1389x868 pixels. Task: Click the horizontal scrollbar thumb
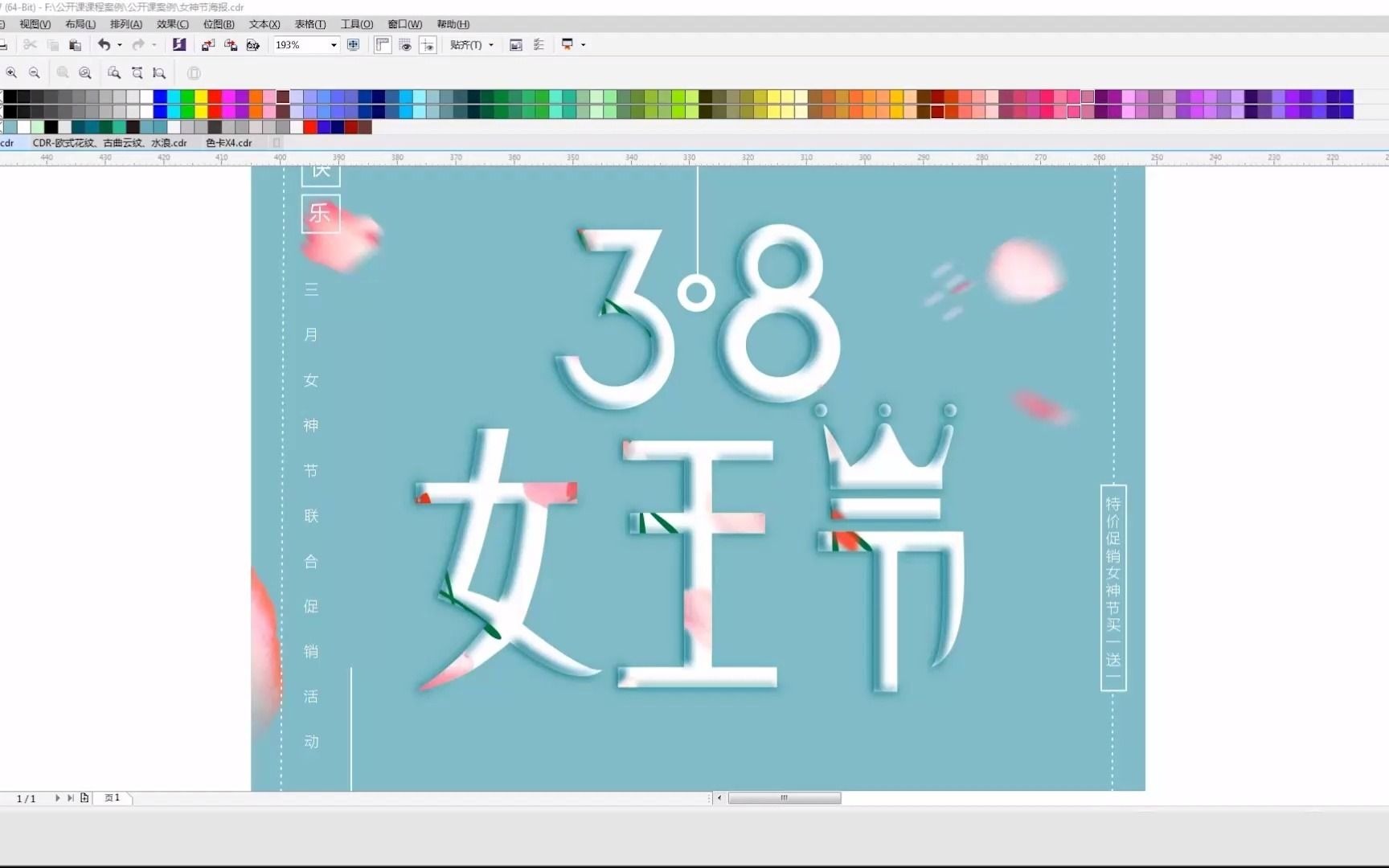click(785, 798)
